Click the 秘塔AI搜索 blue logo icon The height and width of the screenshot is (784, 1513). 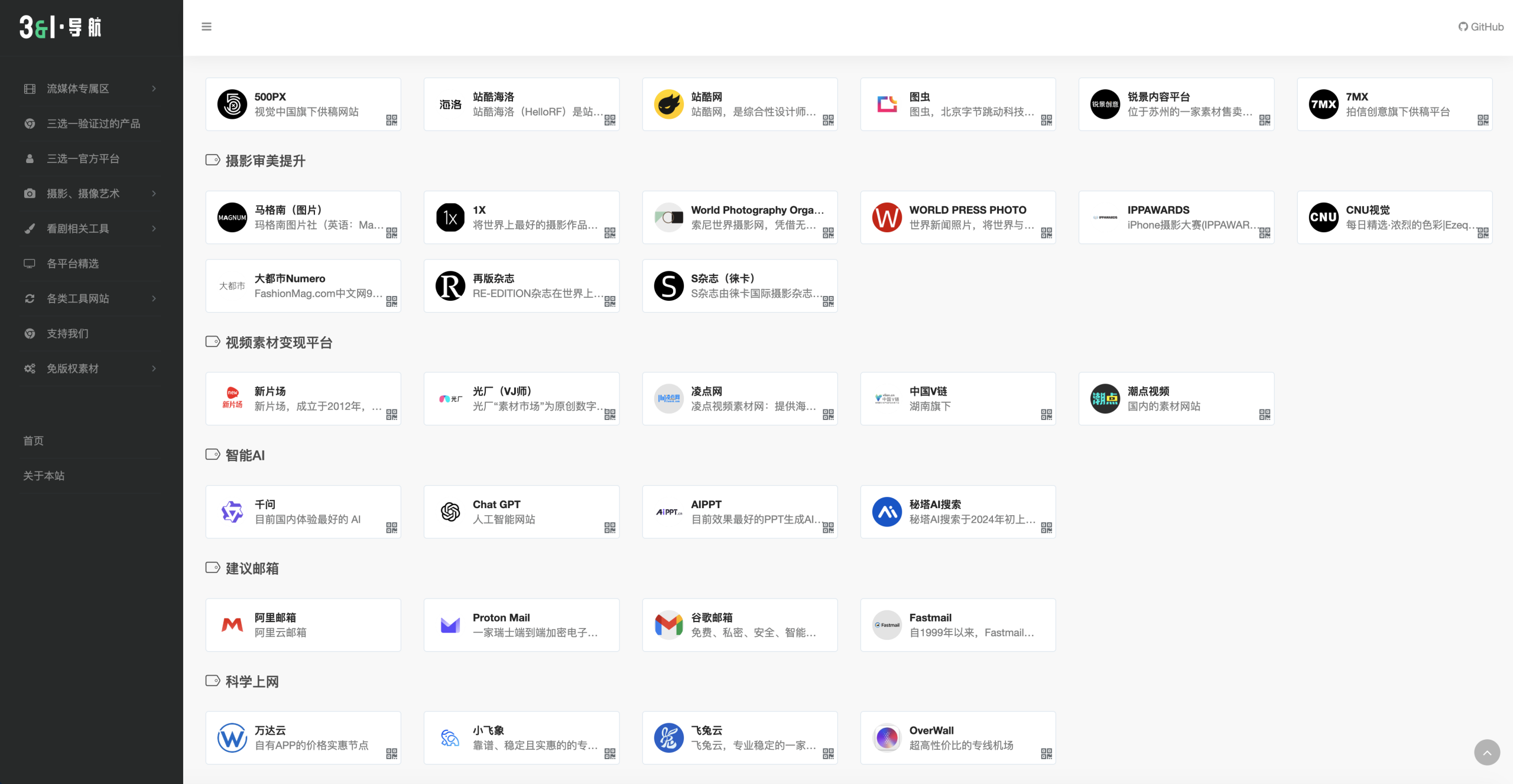pyautogui.click(x=887, y=512)
